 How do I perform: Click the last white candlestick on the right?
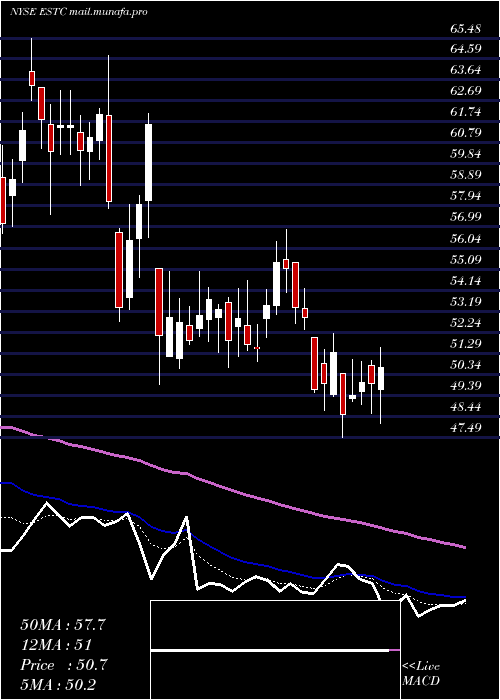click(x=381, y=379)
